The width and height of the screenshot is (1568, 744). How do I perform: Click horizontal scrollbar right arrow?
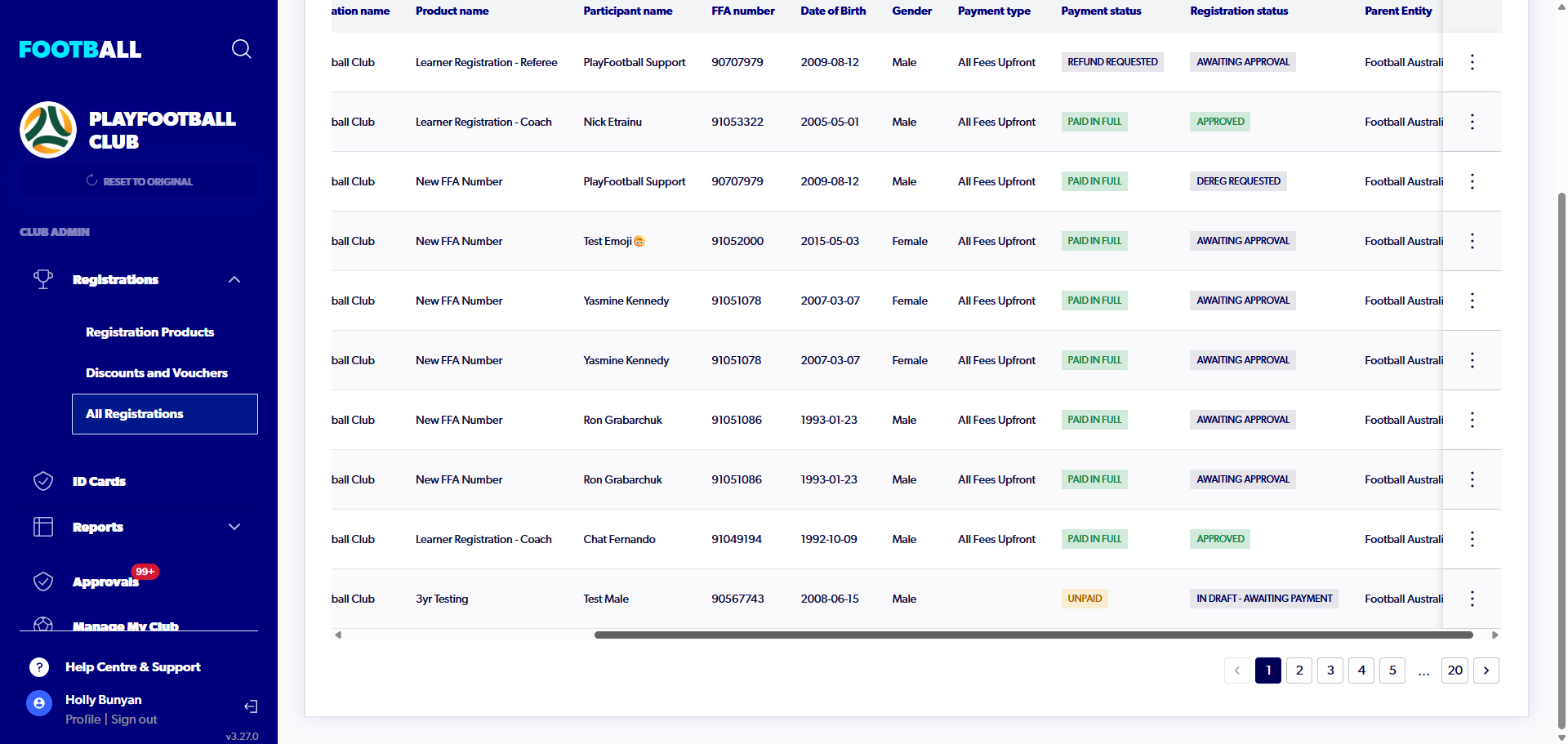point(1494,635)
